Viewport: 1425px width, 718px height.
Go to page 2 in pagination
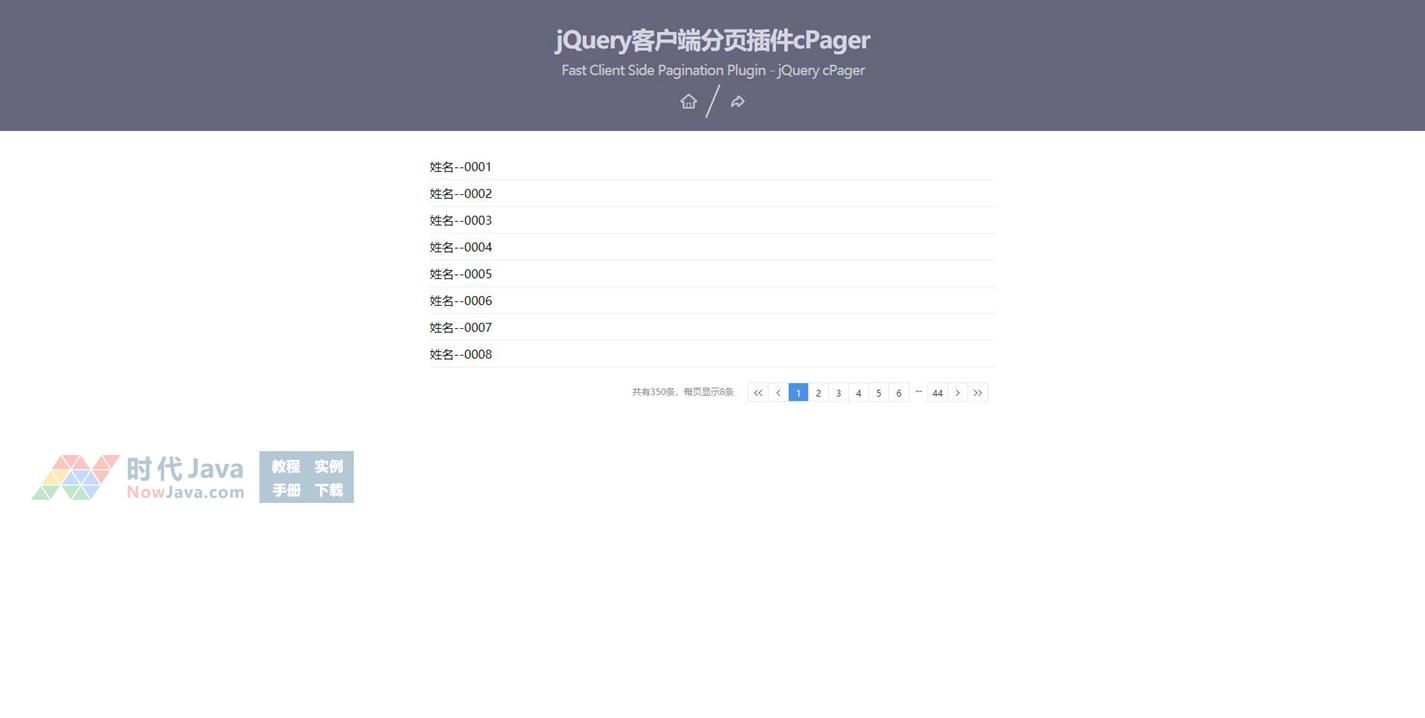coord(818,393)
